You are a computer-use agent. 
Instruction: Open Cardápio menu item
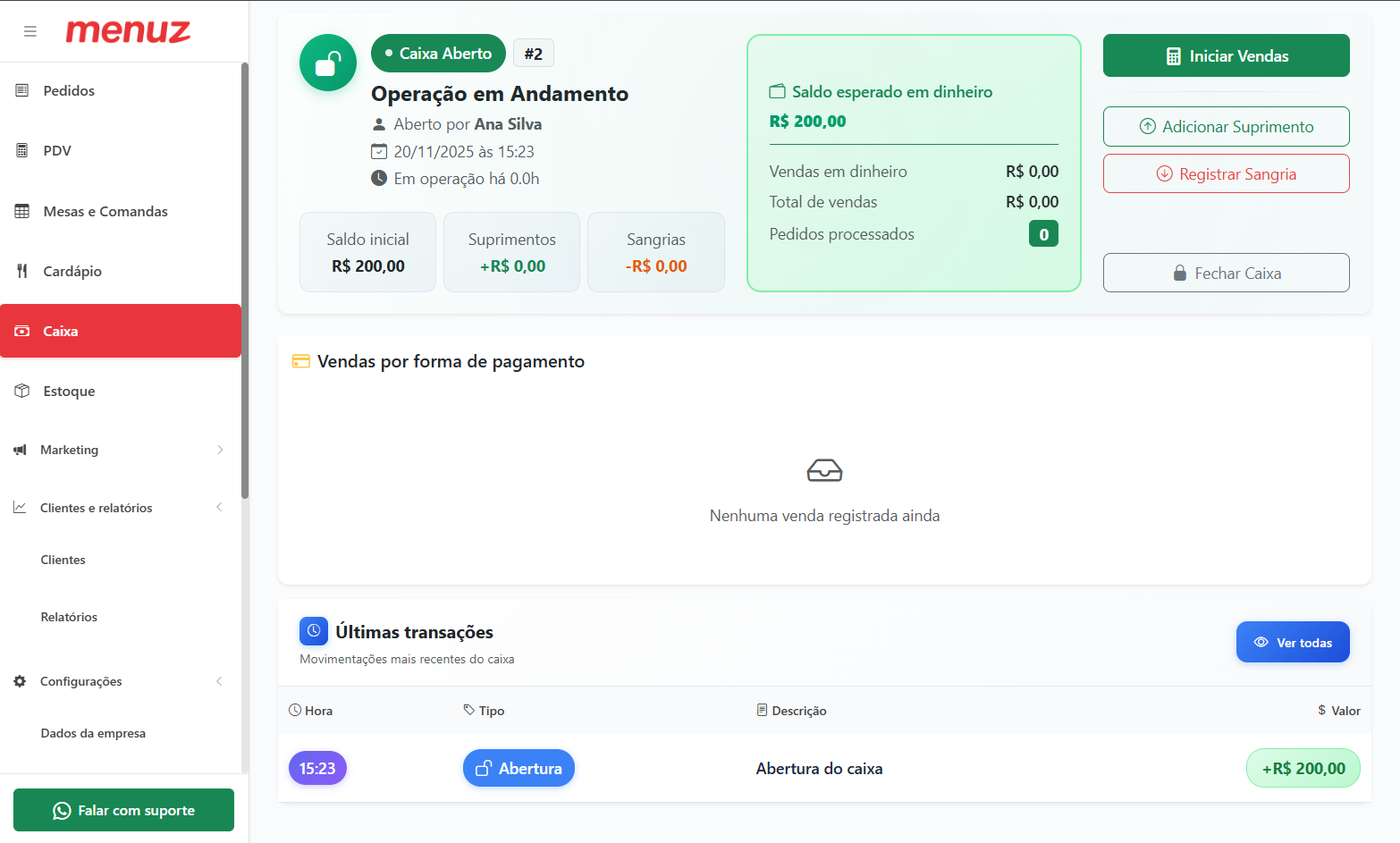(120, 271)
